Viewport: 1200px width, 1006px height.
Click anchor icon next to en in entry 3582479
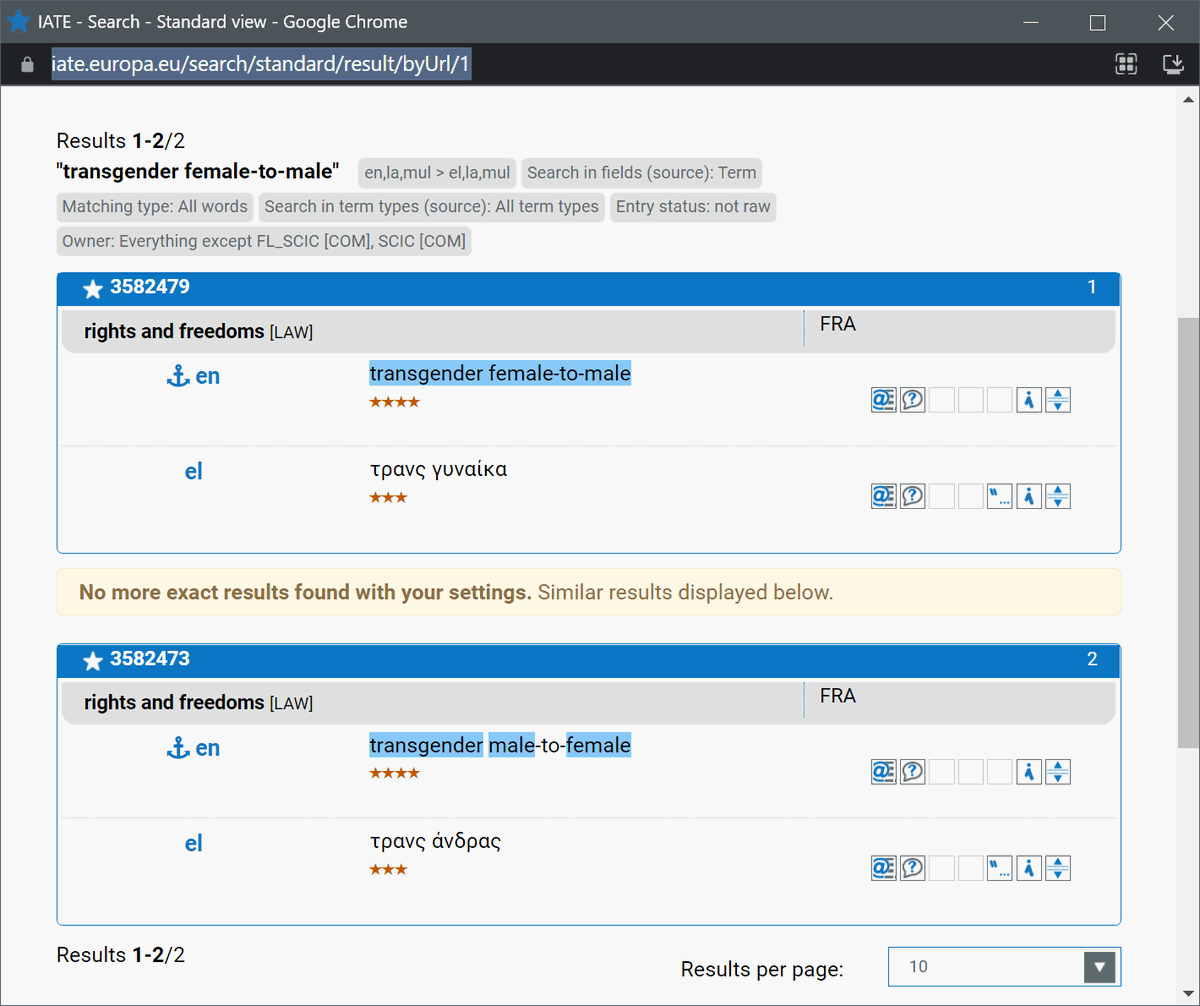177,377
